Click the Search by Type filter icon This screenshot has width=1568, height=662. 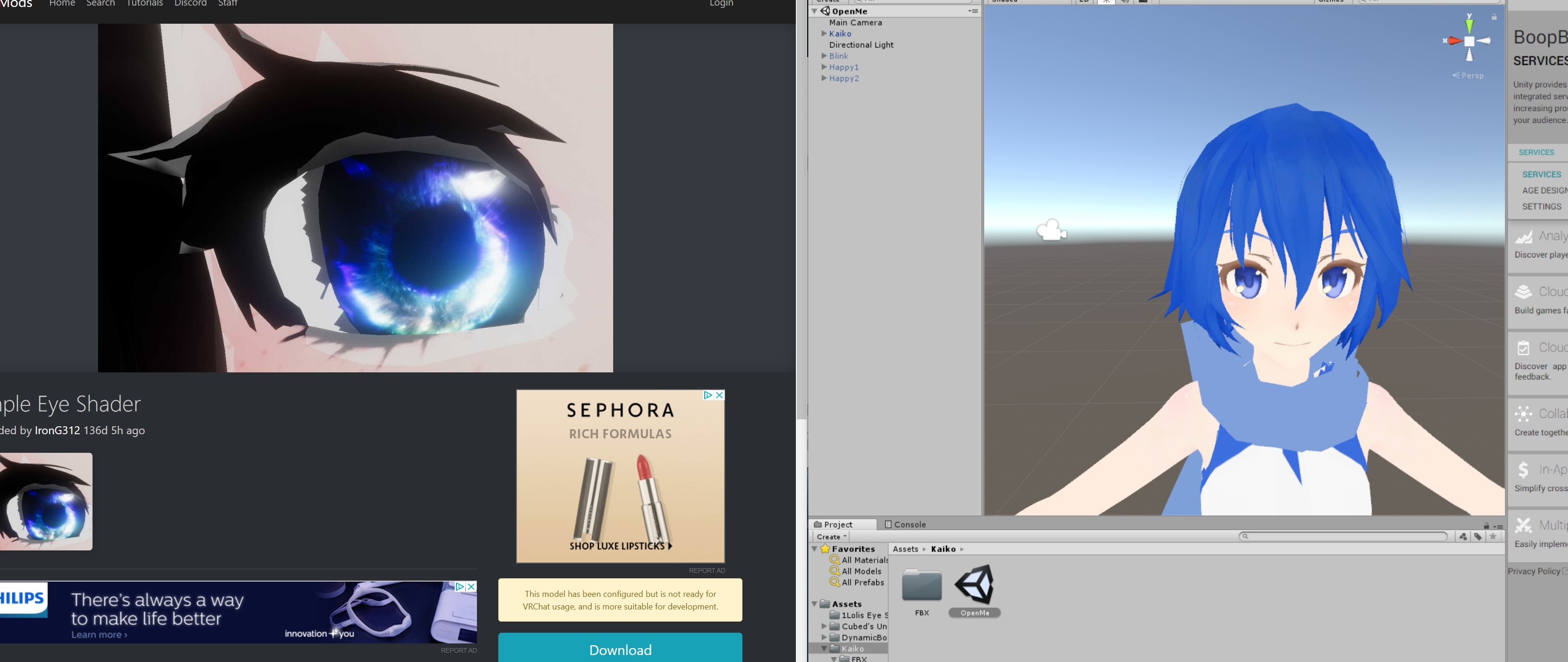[1462, 536]
